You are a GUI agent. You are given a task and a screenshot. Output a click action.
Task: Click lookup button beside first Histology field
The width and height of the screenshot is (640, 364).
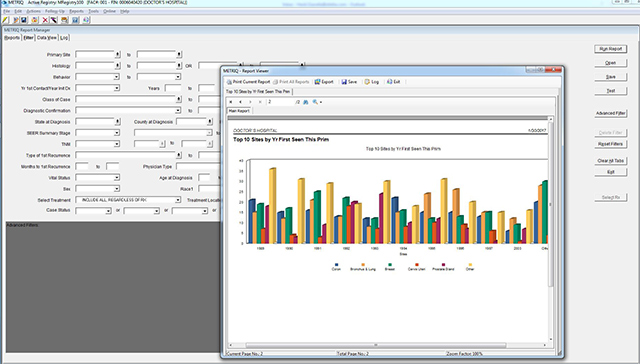[x=118, y=66]
